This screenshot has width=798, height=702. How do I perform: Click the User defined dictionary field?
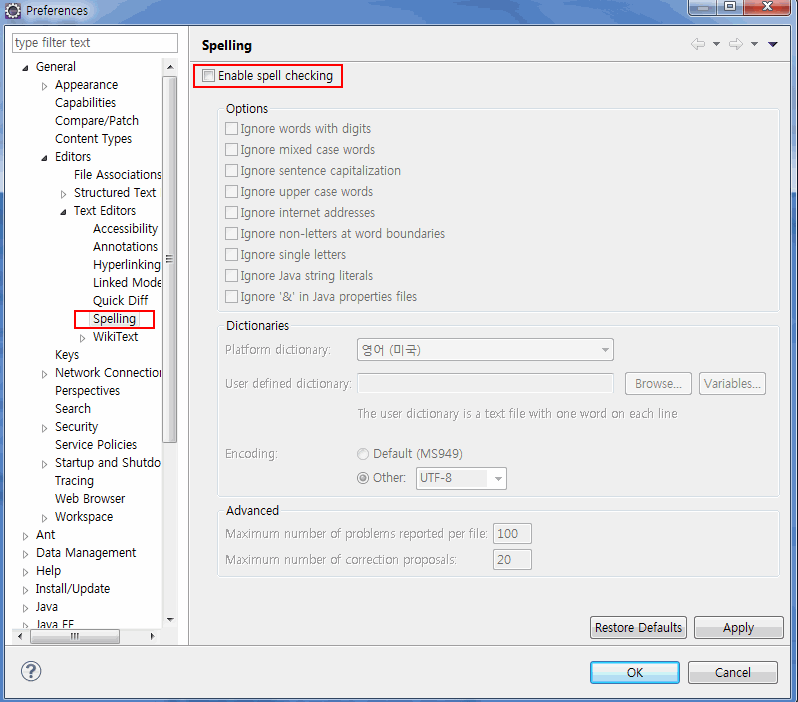click(485, 383)
